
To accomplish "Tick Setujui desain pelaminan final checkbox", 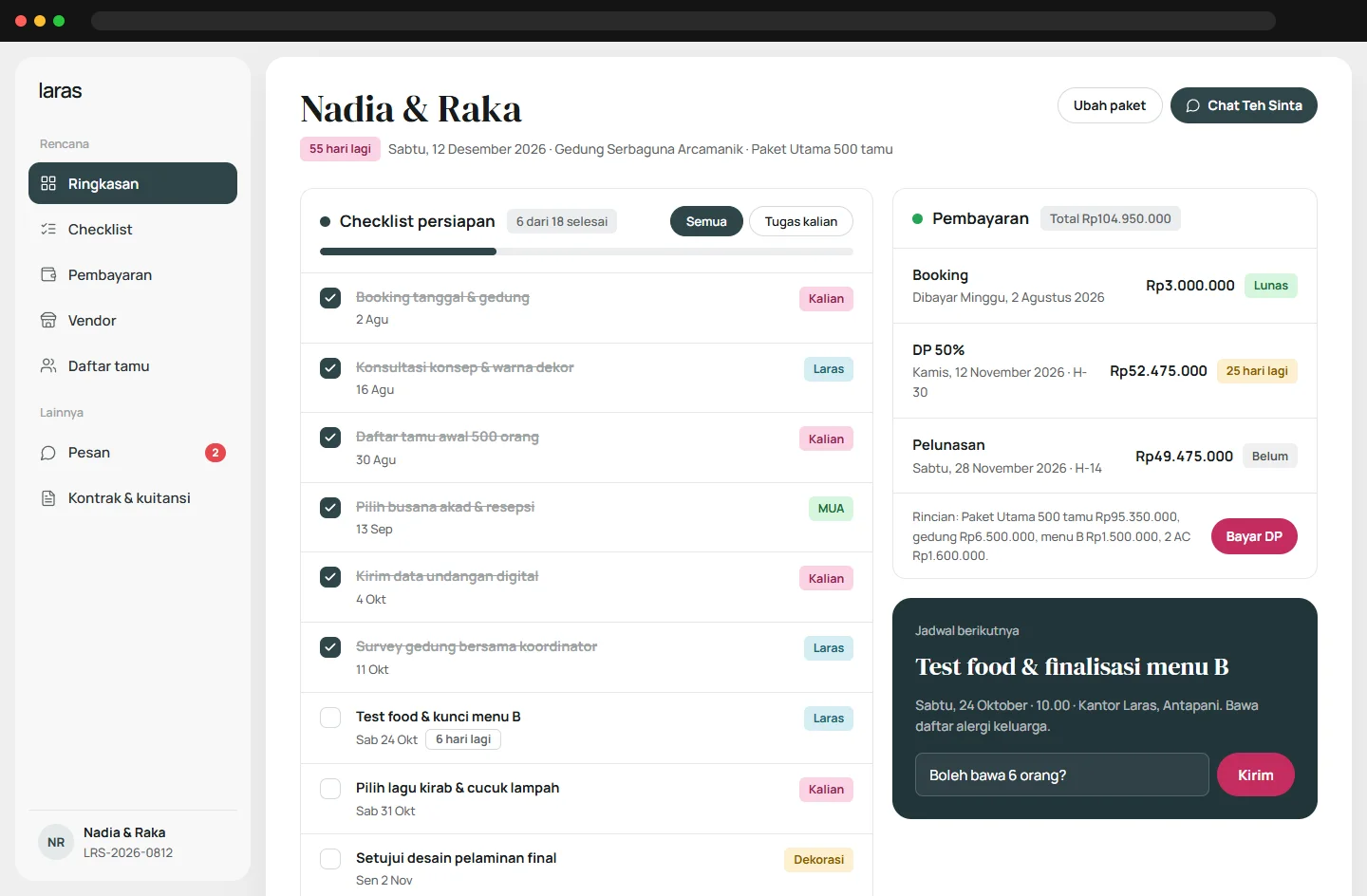I will (x=330, y=859).
